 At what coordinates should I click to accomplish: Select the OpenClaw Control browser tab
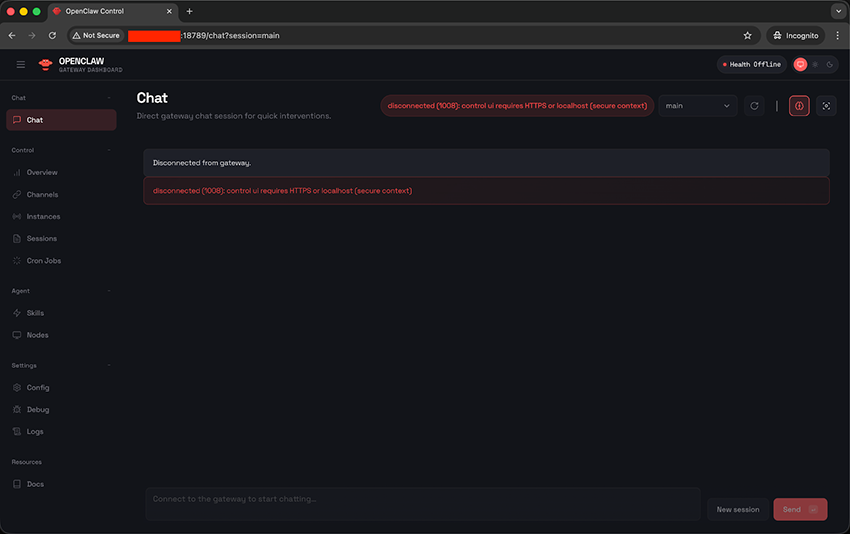pos(110,11)
